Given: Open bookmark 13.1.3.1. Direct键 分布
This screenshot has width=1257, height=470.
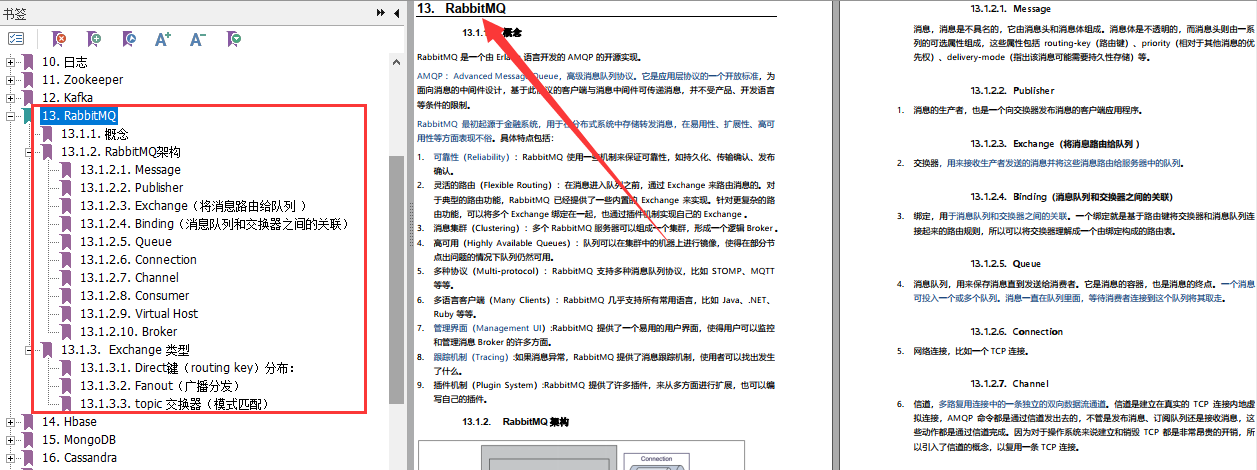Looking at the screenshot, I should pos(188,368).
